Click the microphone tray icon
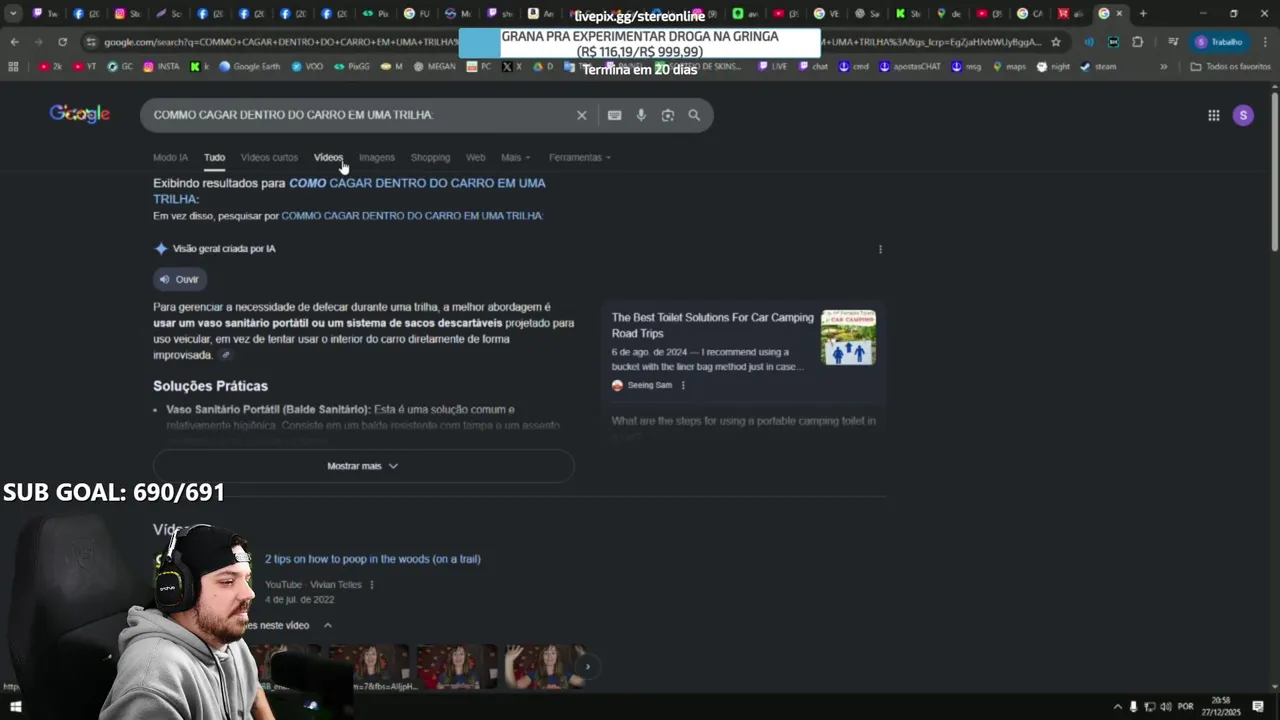 tap(1133, 706)
